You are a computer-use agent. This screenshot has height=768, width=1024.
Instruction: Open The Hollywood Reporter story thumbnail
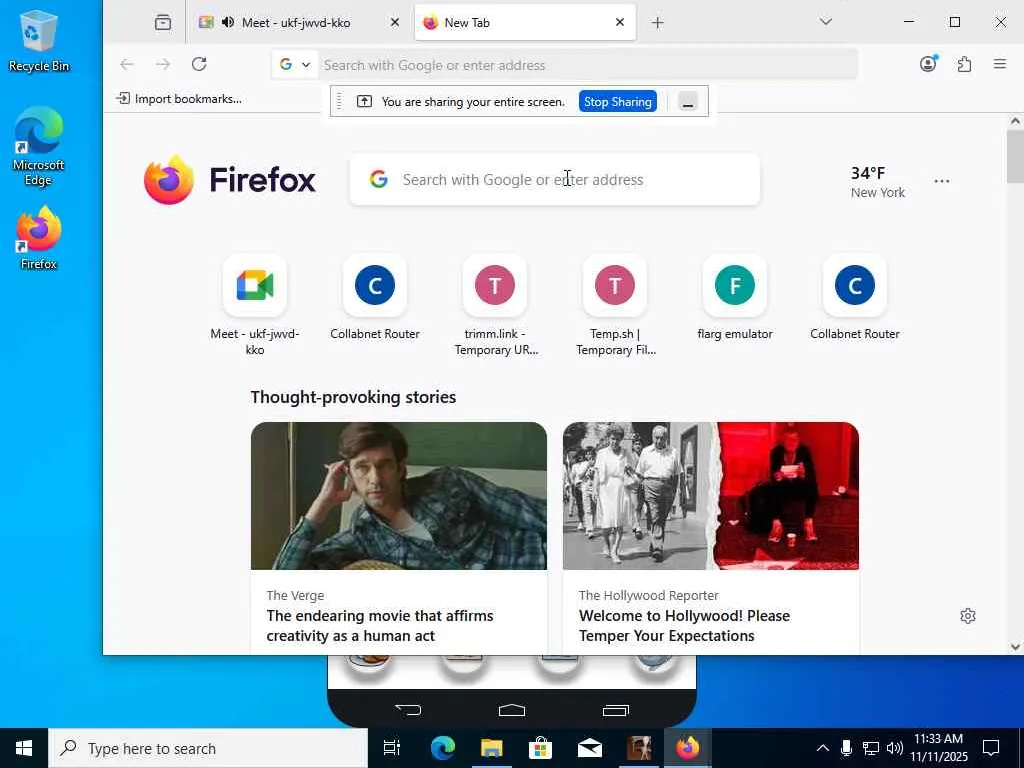point(711,496)
